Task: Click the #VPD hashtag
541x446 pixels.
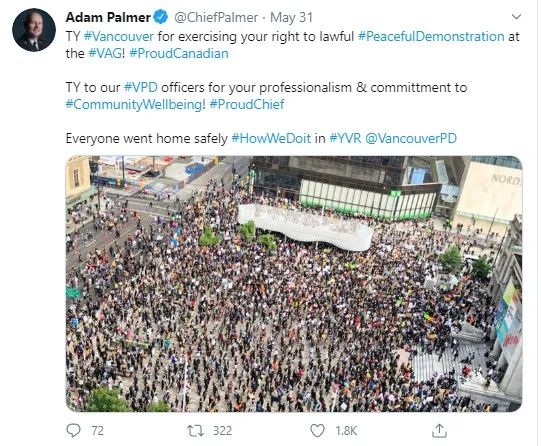Action: (141, 87)
